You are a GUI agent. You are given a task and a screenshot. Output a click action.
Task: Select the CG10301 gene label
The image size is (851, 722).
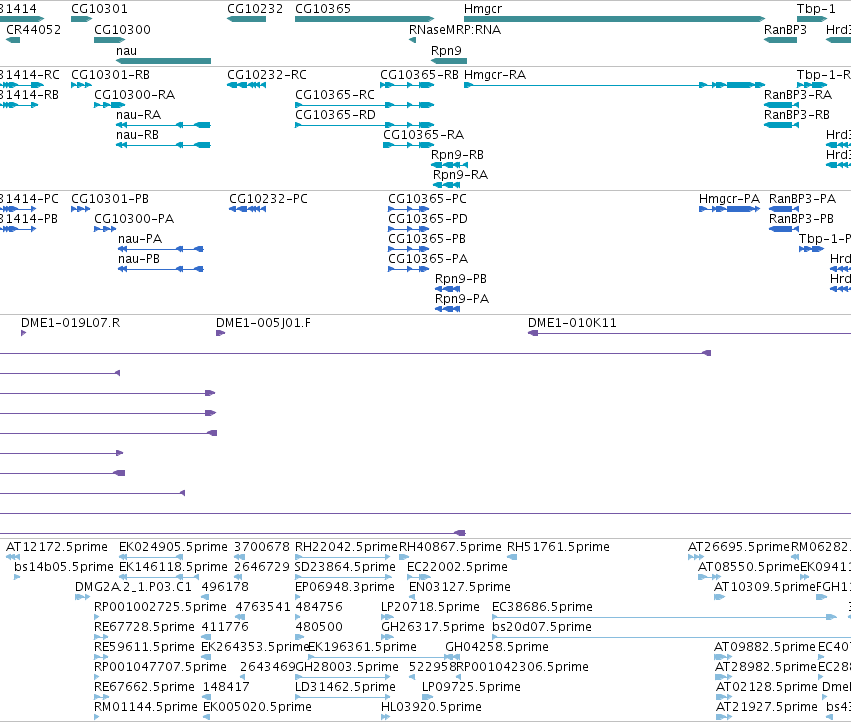(99, 9)
